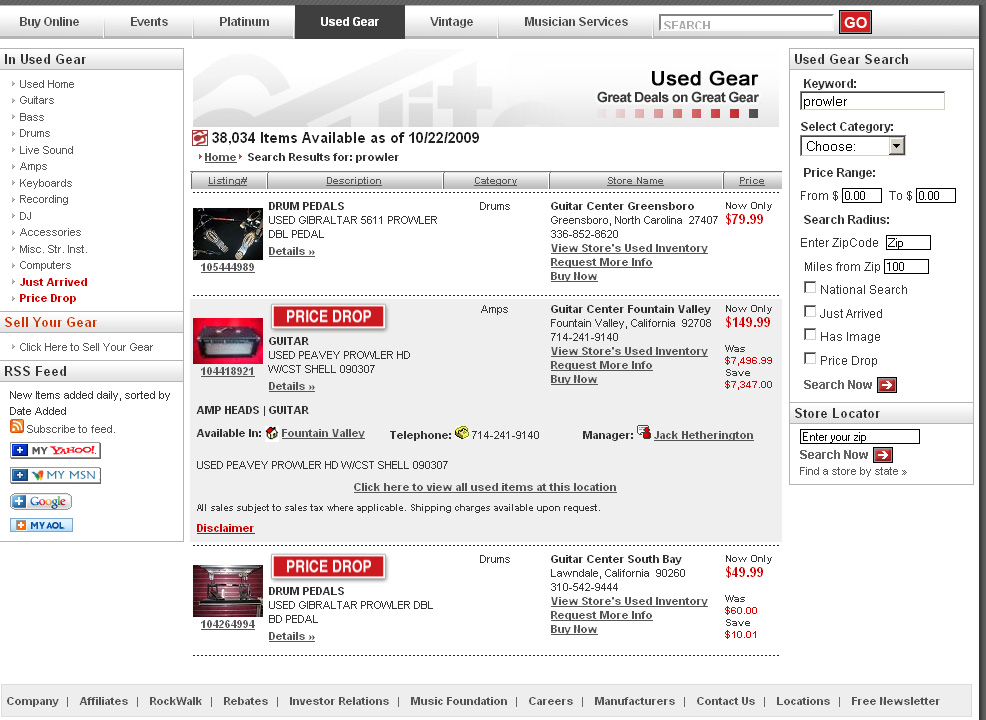Click the Price Range From field
The width and height of the screenshot is (986, 720).
pos(861,196)
